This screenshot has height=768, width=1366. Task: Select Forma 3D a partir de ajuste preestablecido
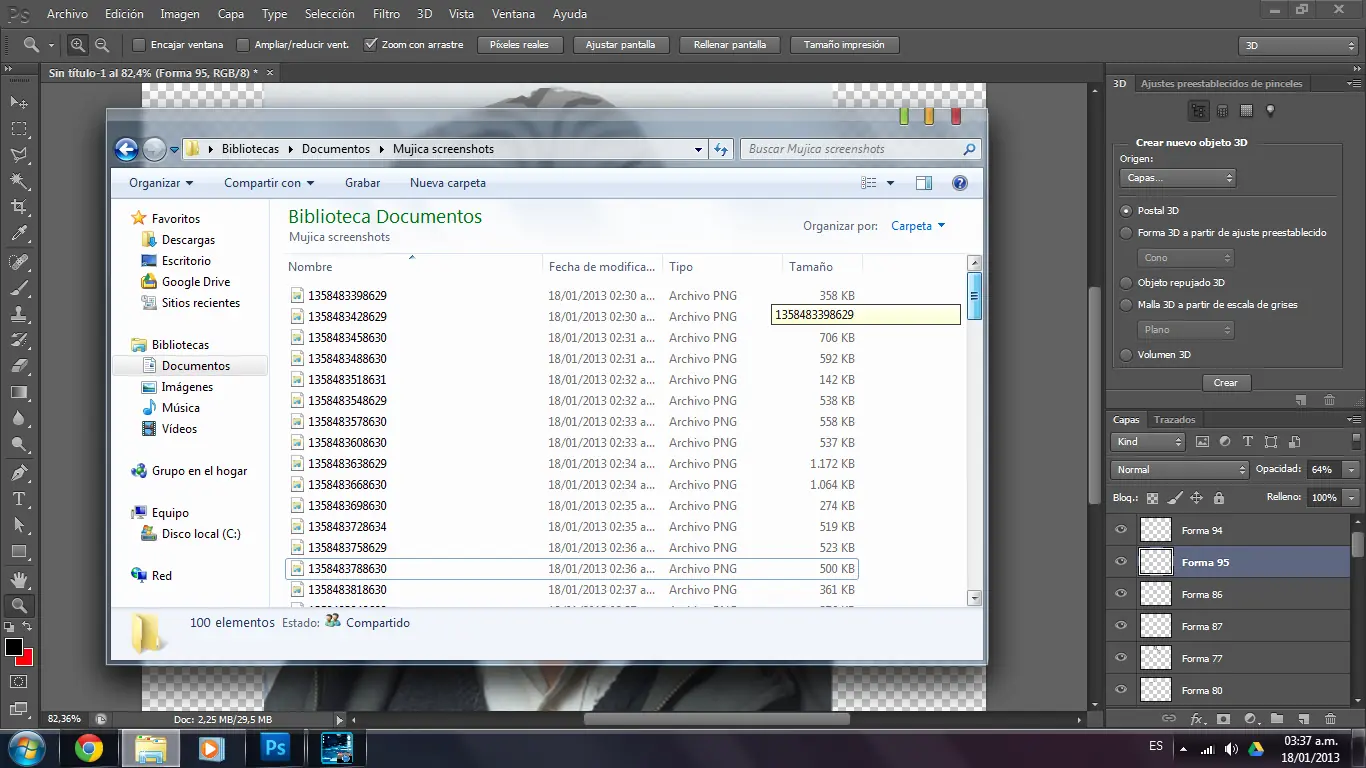tap(1127, 233)
